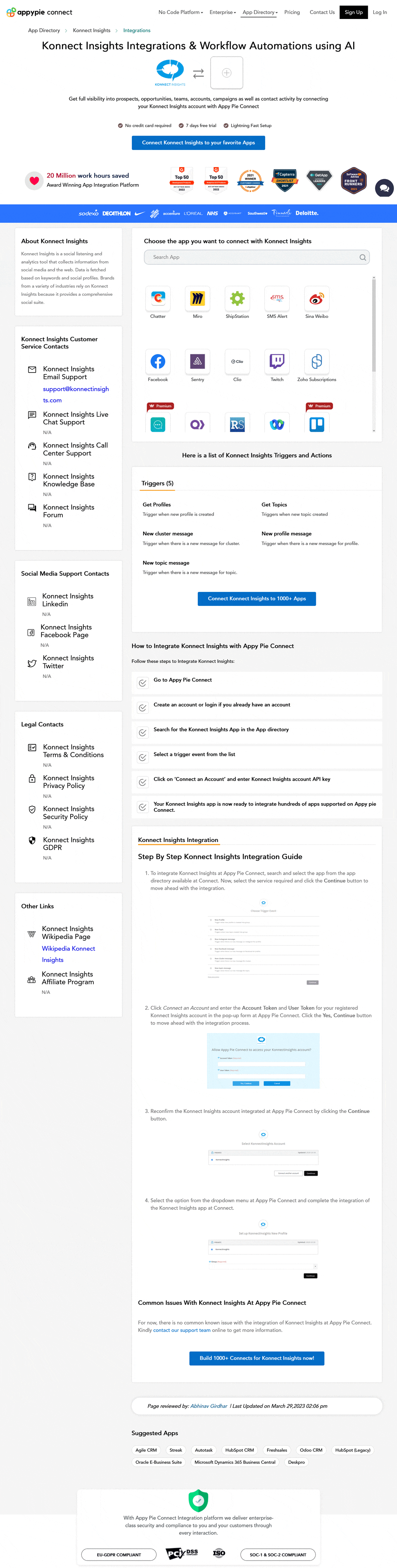Click Connect Konnect Insights to 1000+ Apps
Viewport: 397px width, 1568px height.
pos(257,599)
